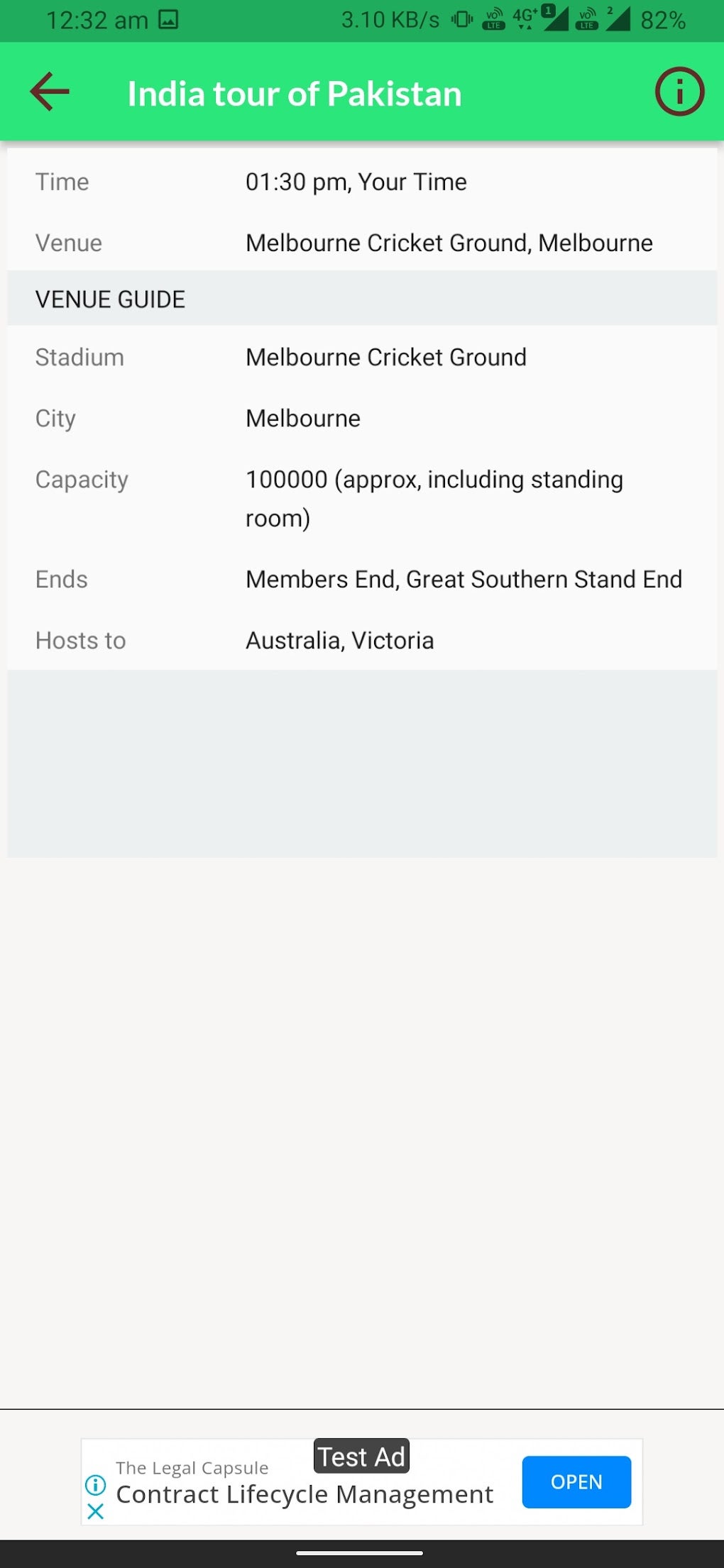Viewport: 724px width, 1568px height.
Task: Tap the 4G signal strength icon
Action: (x=541, y=18)
